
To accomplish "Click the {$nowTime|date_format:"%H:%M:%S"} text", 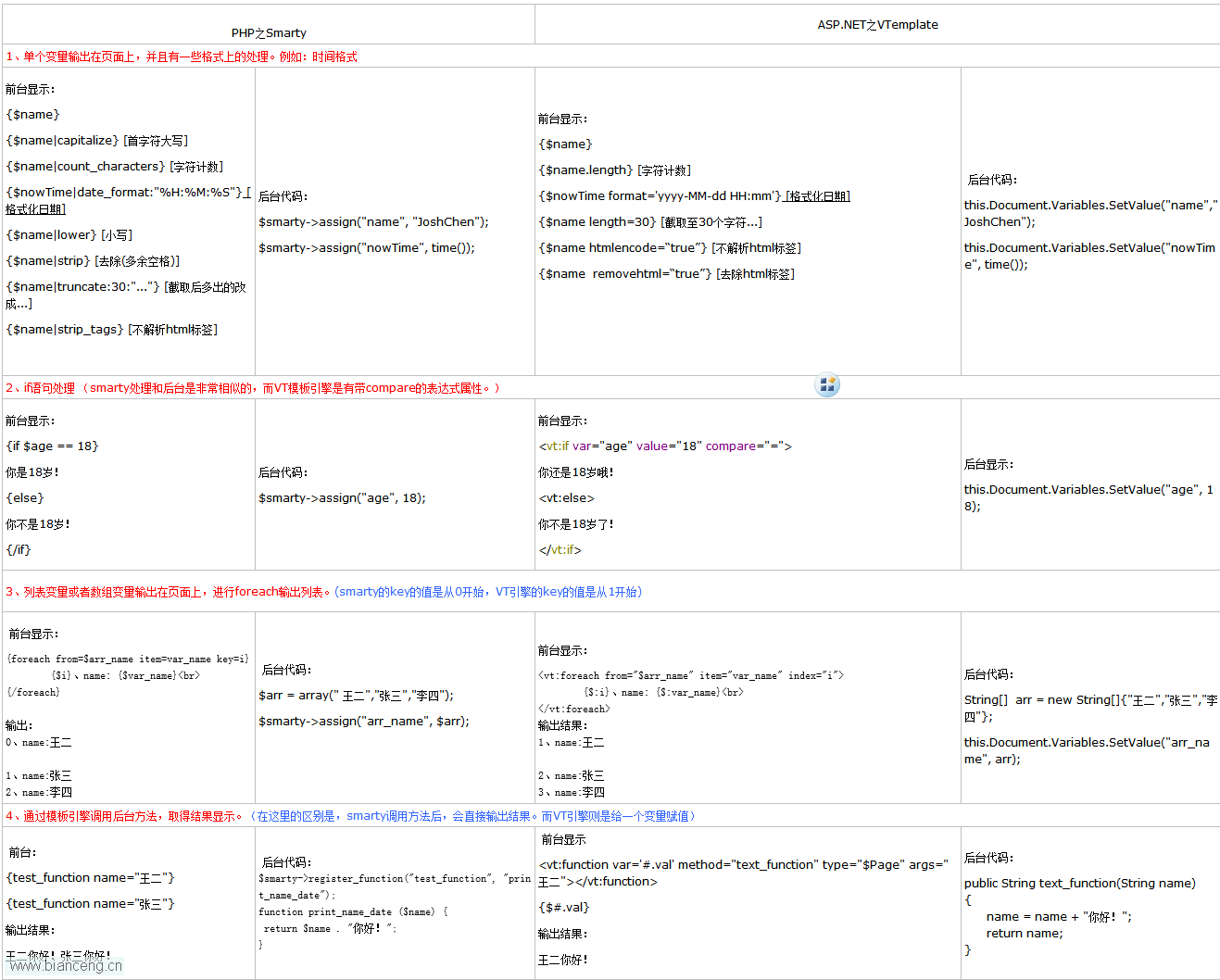I will pyautogui.click(x=124, y=193).
